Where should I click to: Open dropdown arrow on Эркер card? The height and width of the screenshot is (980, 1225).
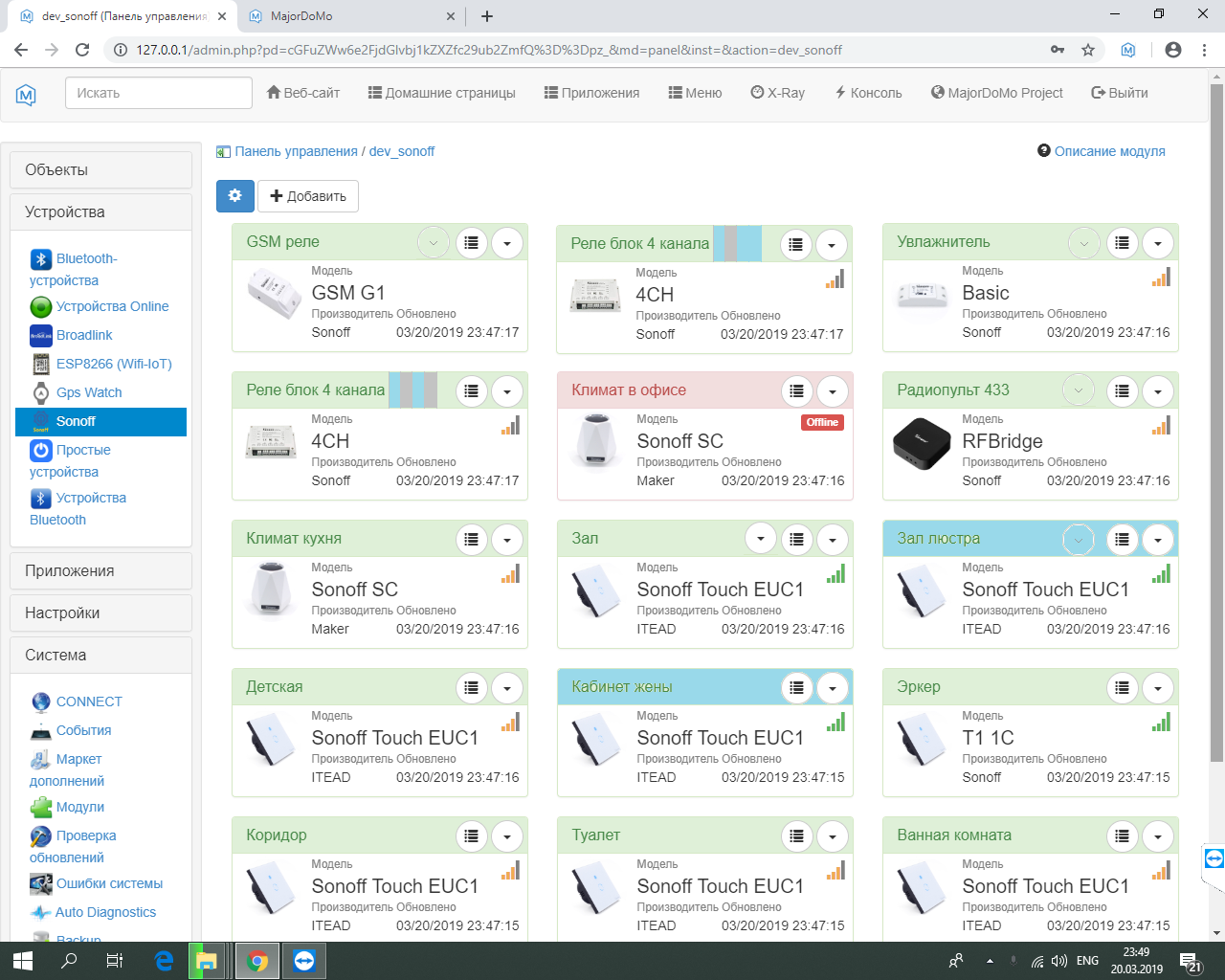(x=1158, y=688)
